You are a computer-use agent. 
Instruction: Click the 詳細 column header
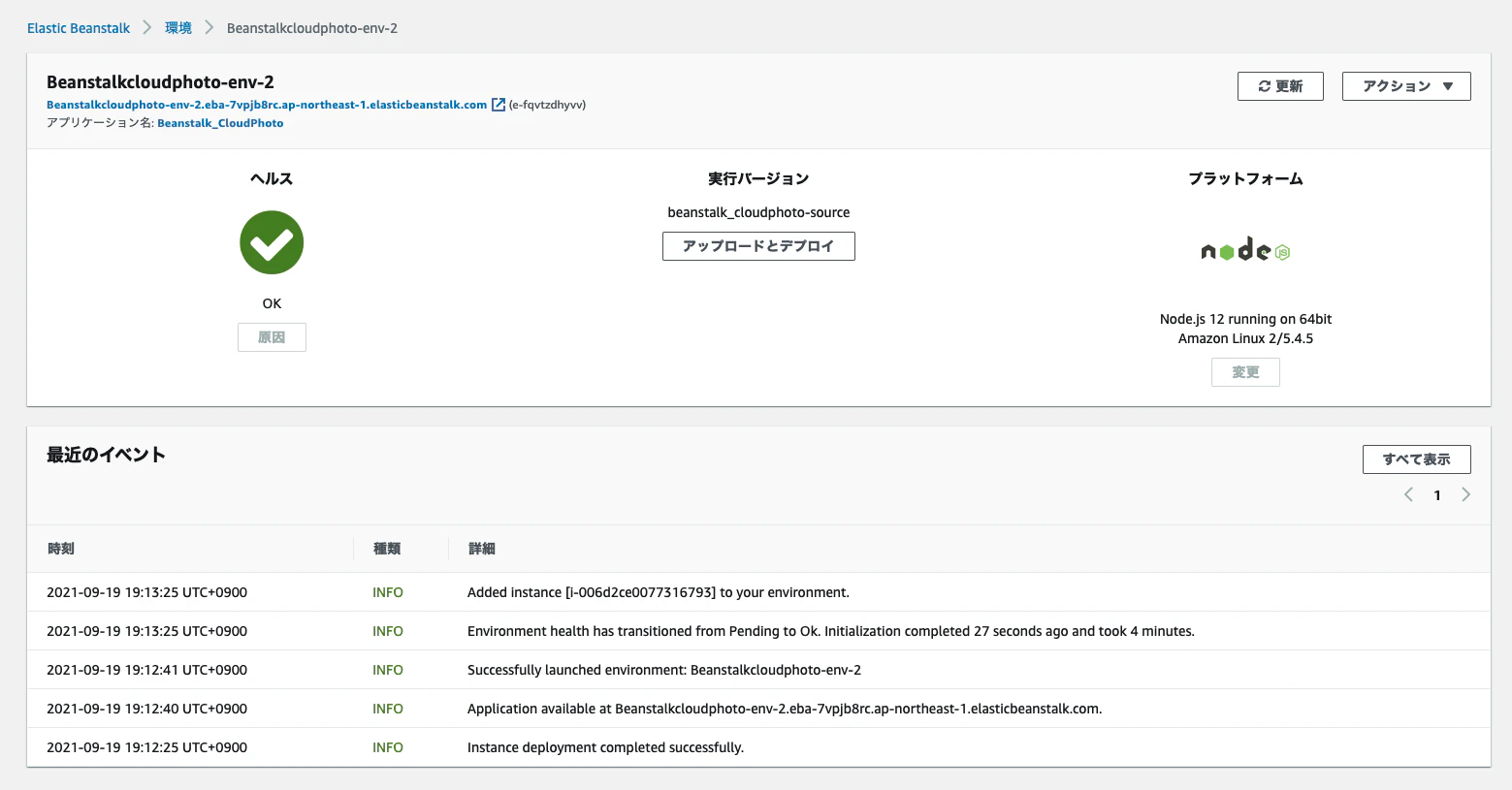(x=482, y=549)
